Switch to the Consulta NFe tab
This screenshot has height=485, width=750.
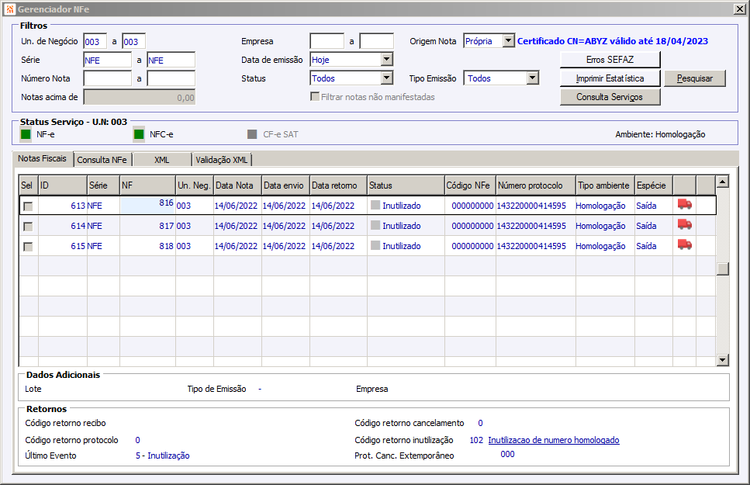pos(101,159)
